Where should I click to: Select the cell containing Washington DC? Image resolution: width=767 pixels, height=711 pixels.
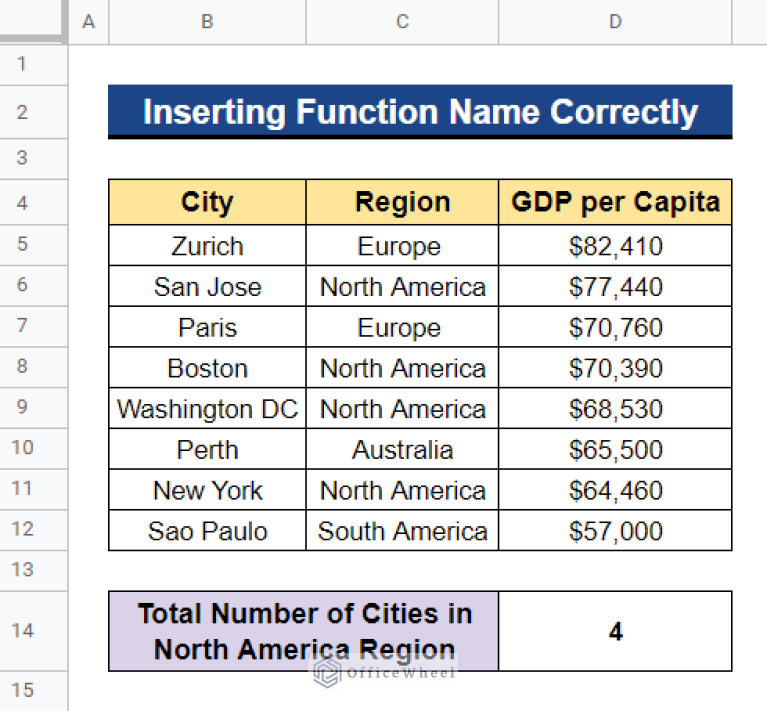click(x=207, y=409)
